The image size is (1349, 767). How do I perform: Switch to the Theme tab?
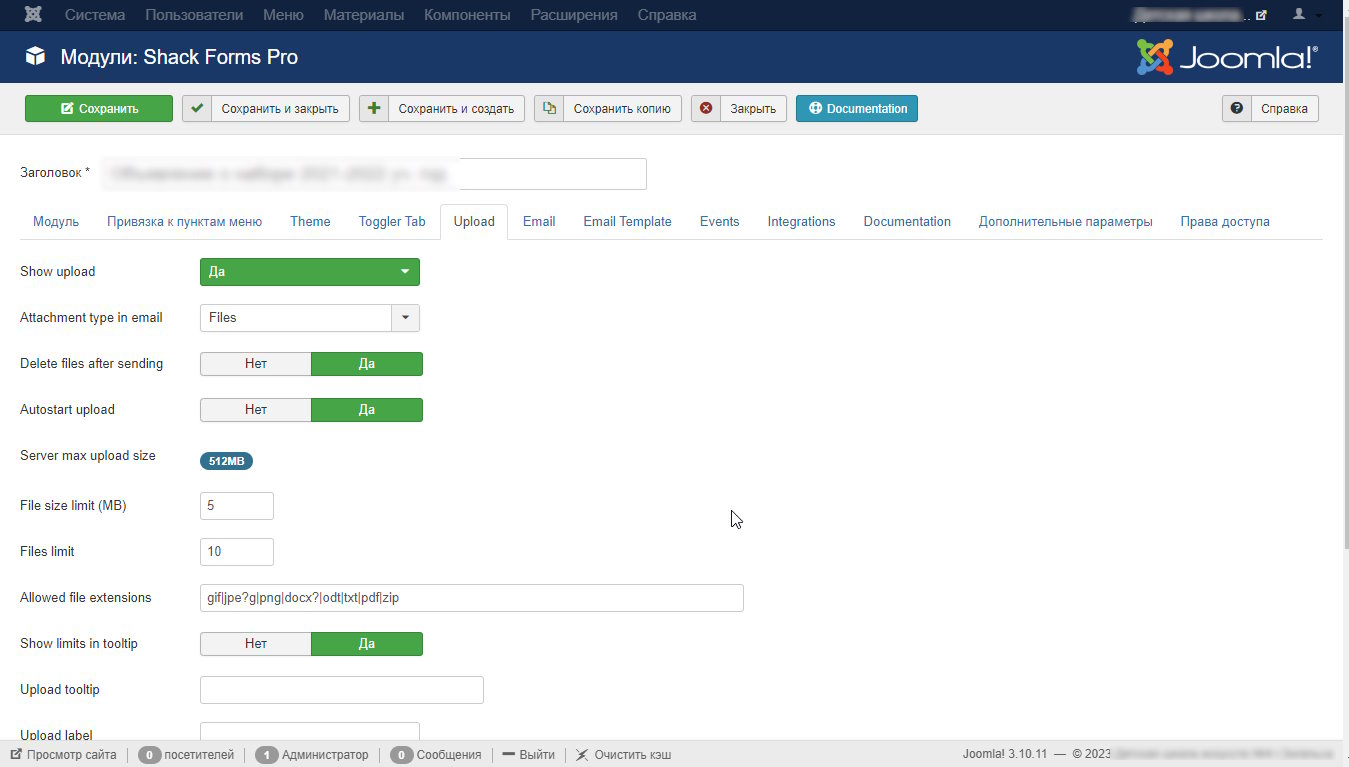click(x=310, y=222)
